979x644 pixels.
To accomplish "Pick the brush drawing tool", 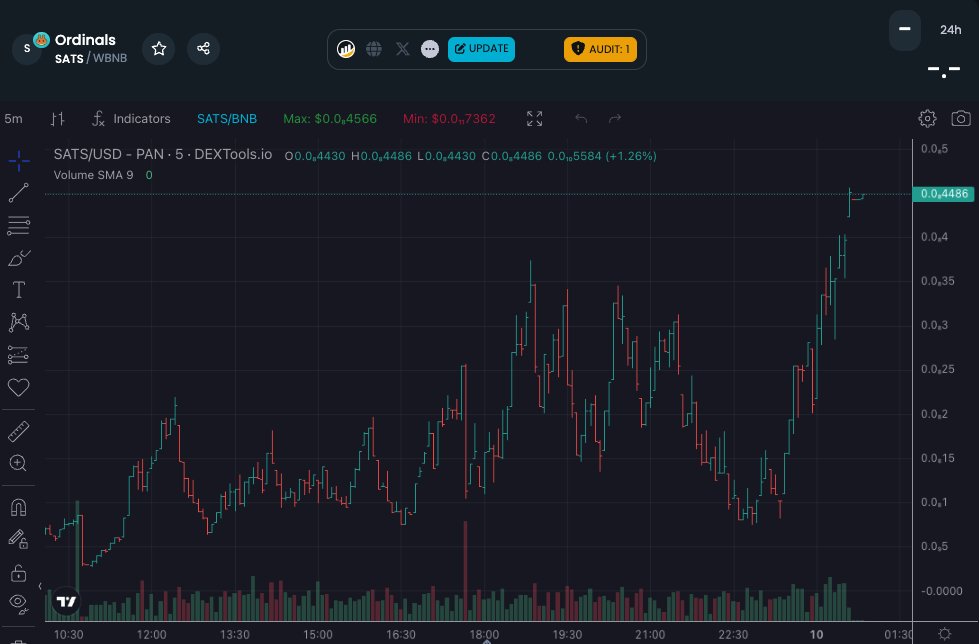I will coord(19,258).
